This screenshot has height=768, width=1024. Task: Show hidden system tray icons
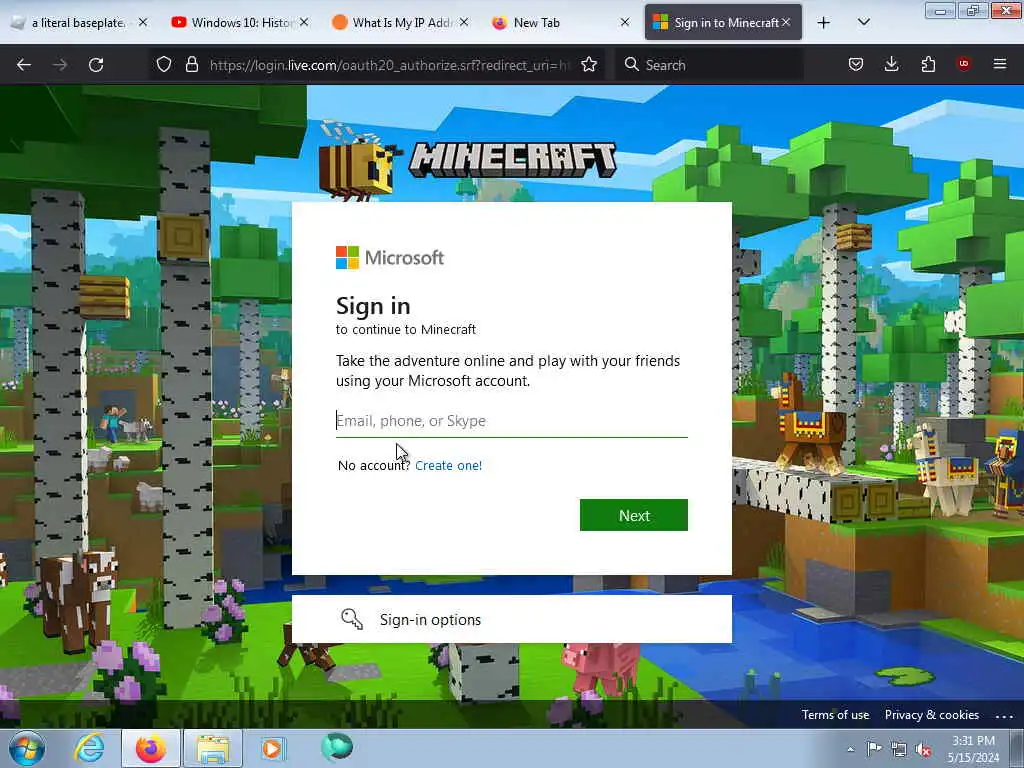[x=850, y=750]
